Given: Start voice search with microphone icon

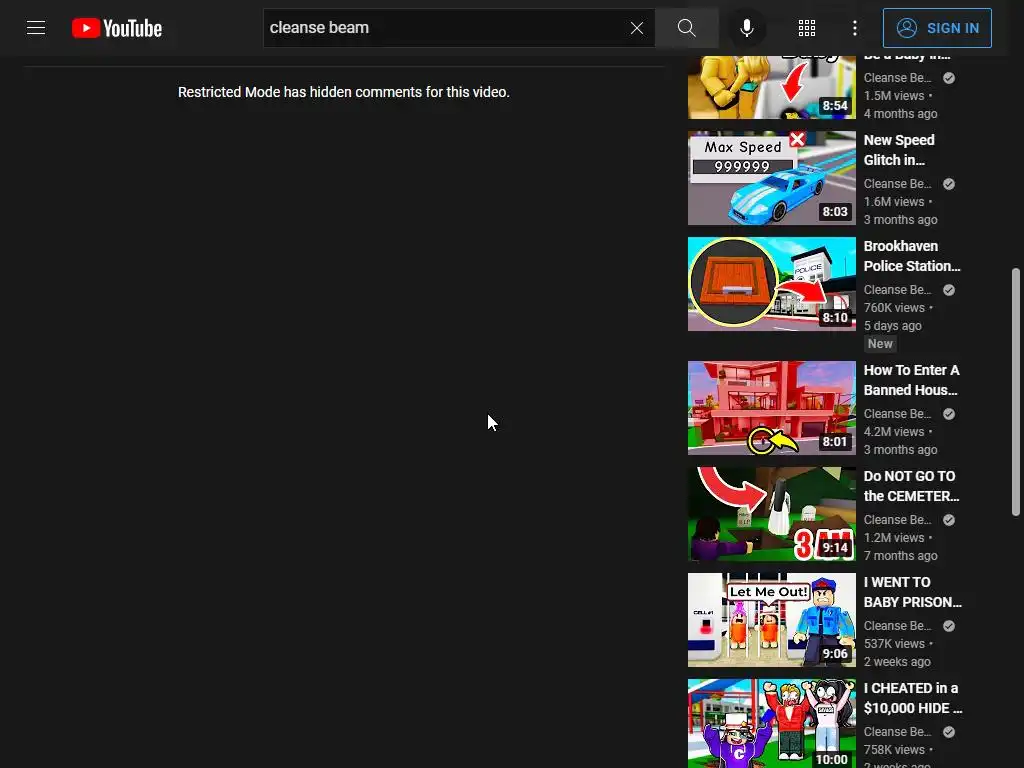Looking at the screenshot, I should [x=747, y=28].
